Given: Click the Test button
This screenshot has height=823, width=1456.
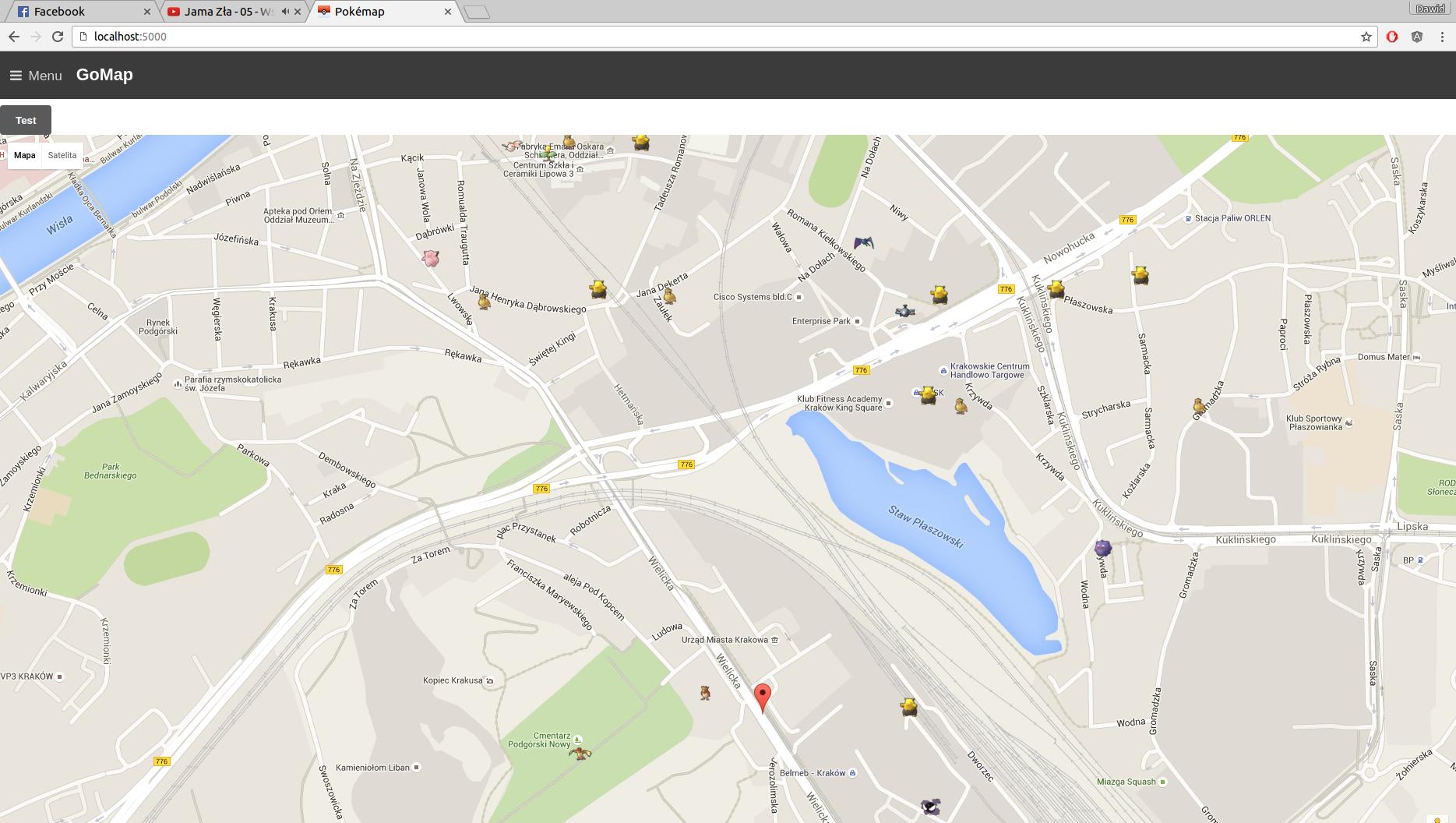Looking at the screenshot, I should (26, 120).
